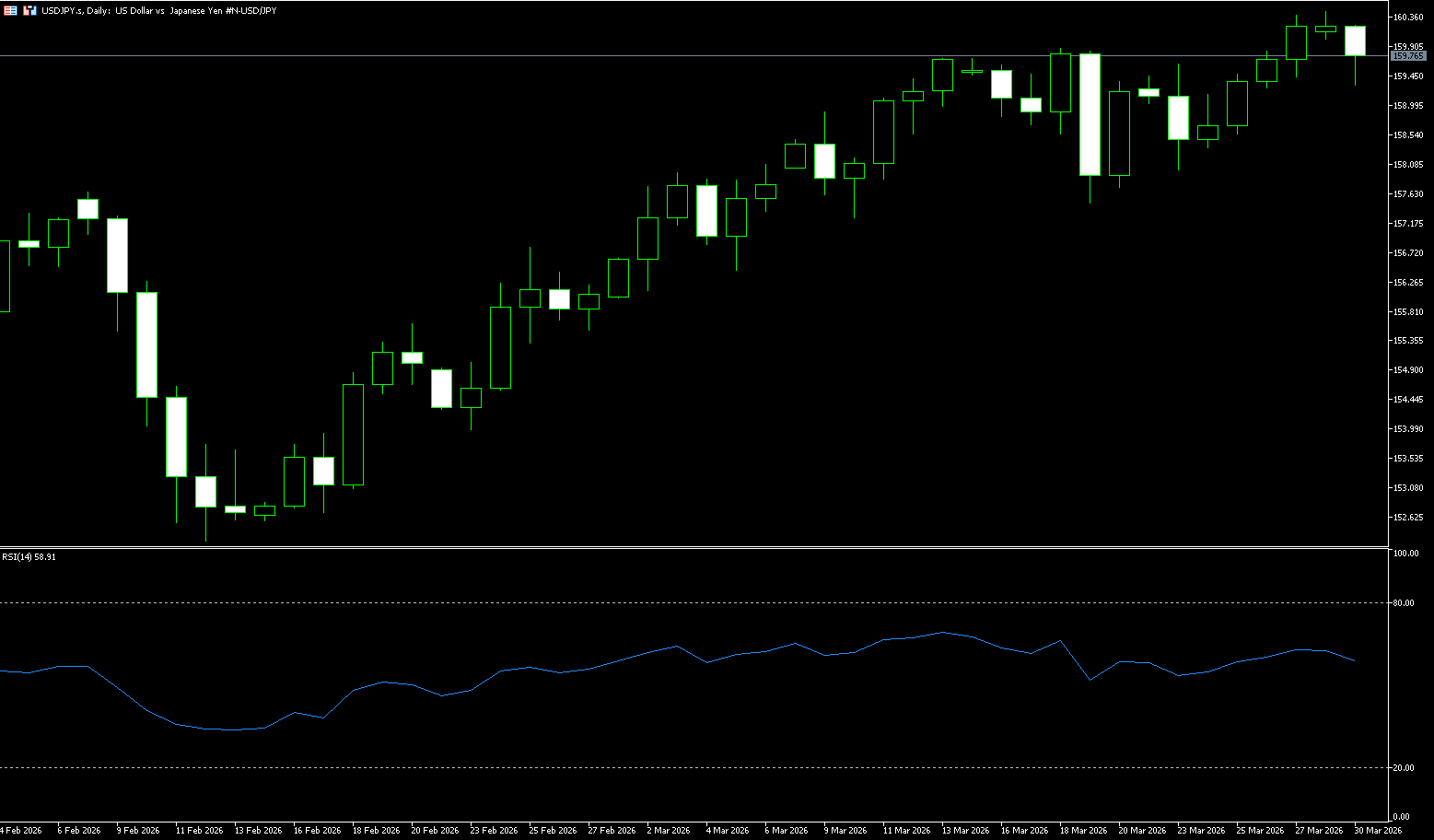Click the RSI 20.00 level label
The width and height of the screenshot is (1434, 840).
click(x=1405, y=768)
